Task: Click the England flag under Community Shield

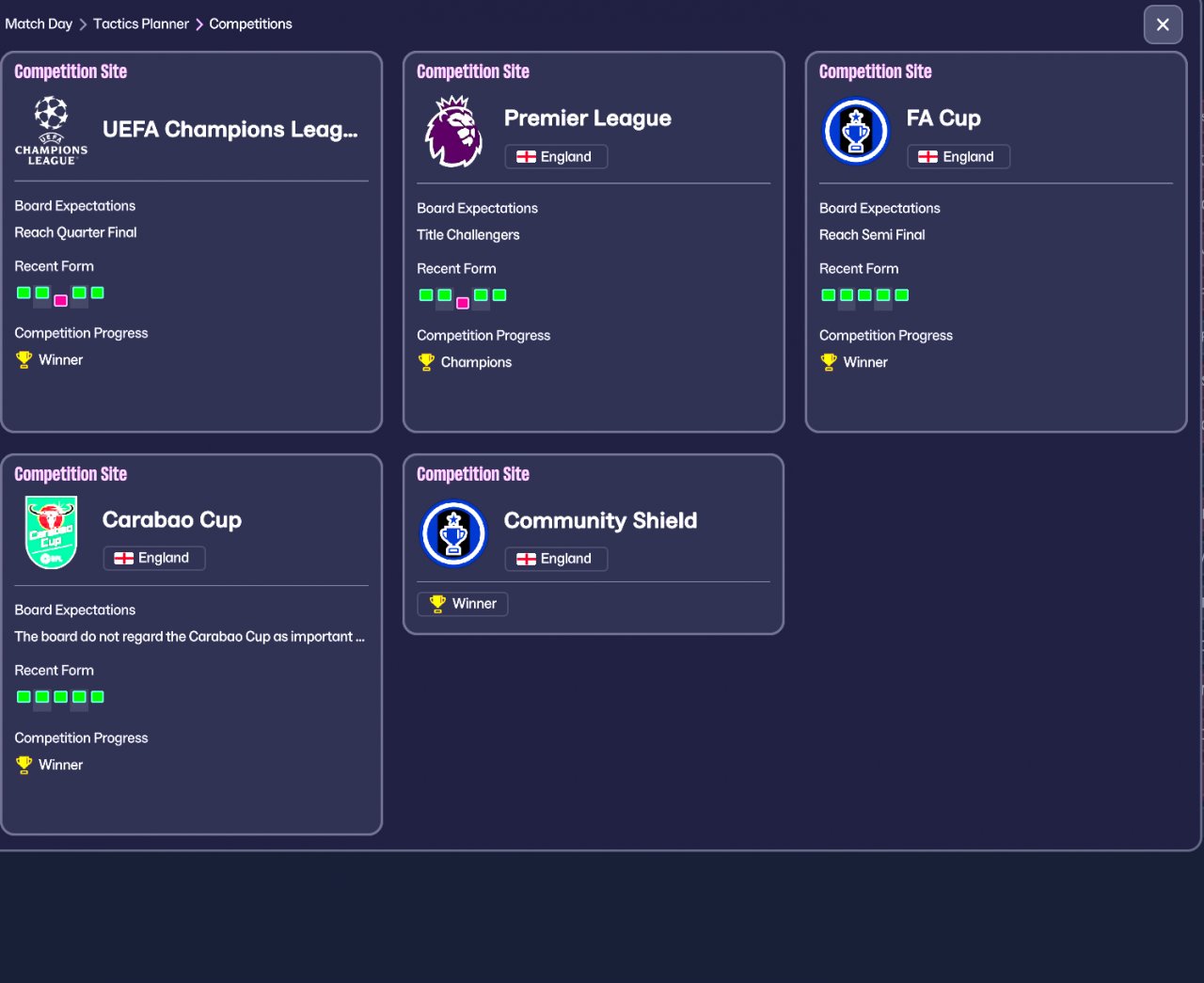Action: point(526,559)
